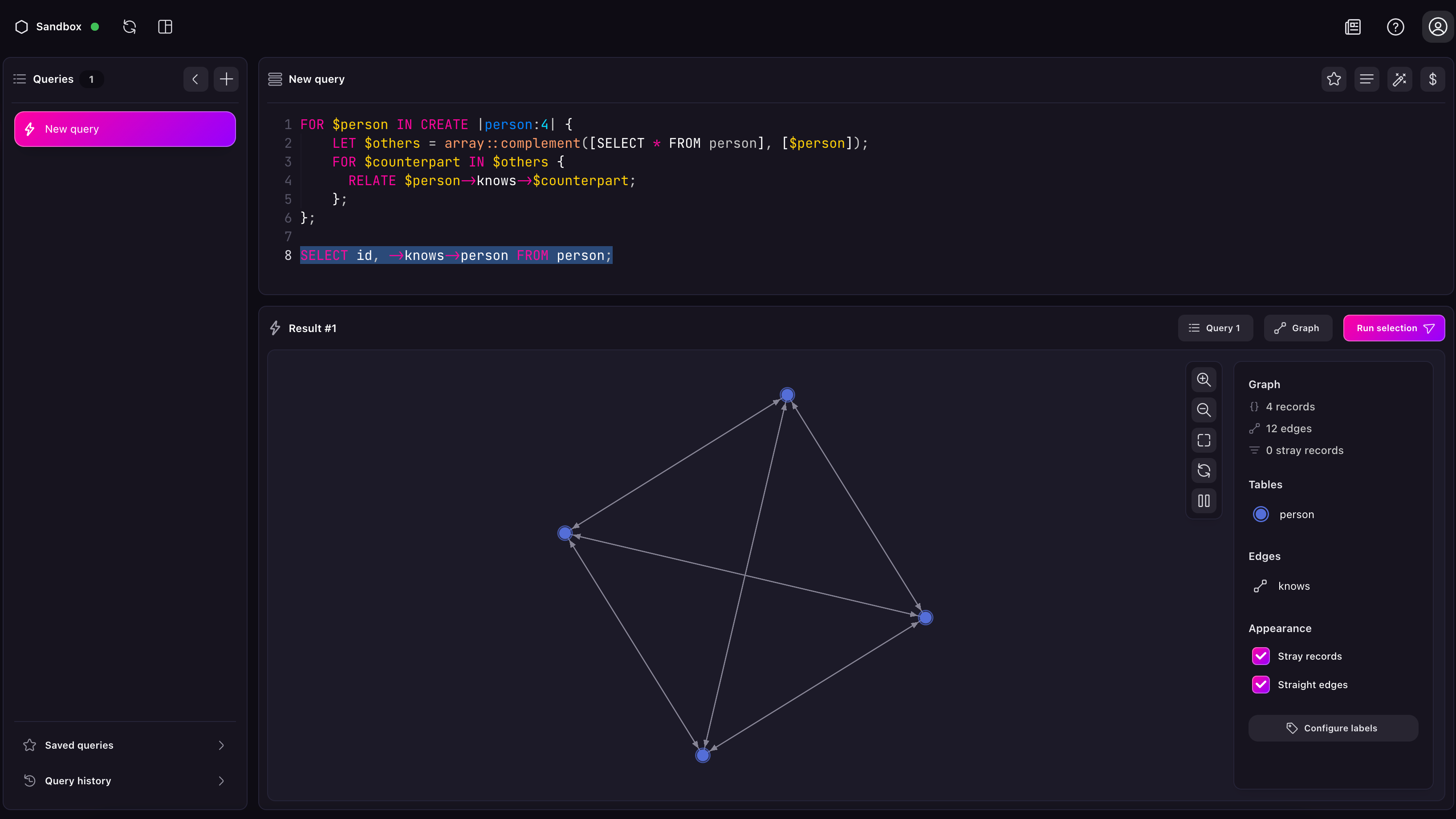Screen dimensions: 1456x819
Task: Click the Sandbox connection name
Action: click(x=59, y=27)
